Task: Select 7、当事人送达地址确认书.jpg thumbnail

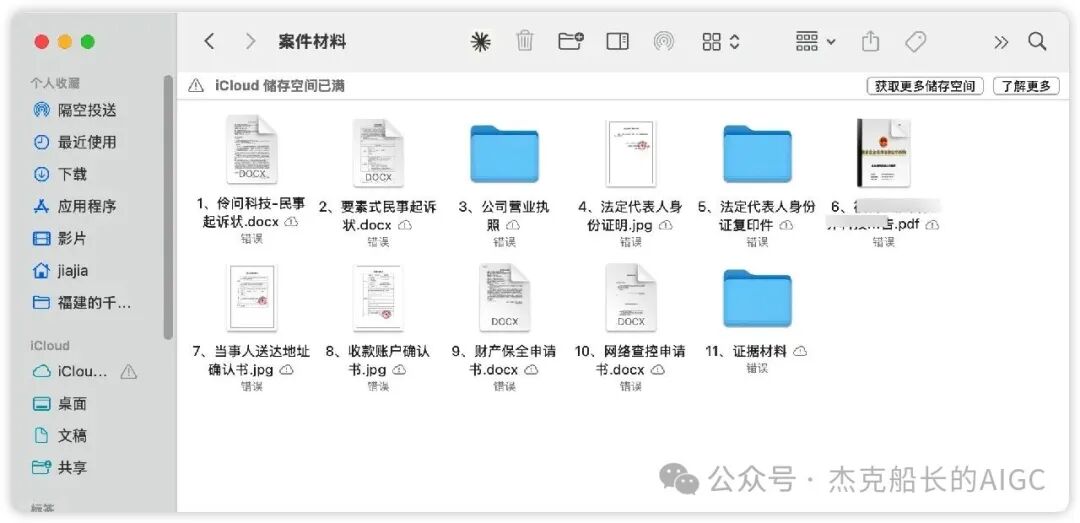Action: pos(251,297)
